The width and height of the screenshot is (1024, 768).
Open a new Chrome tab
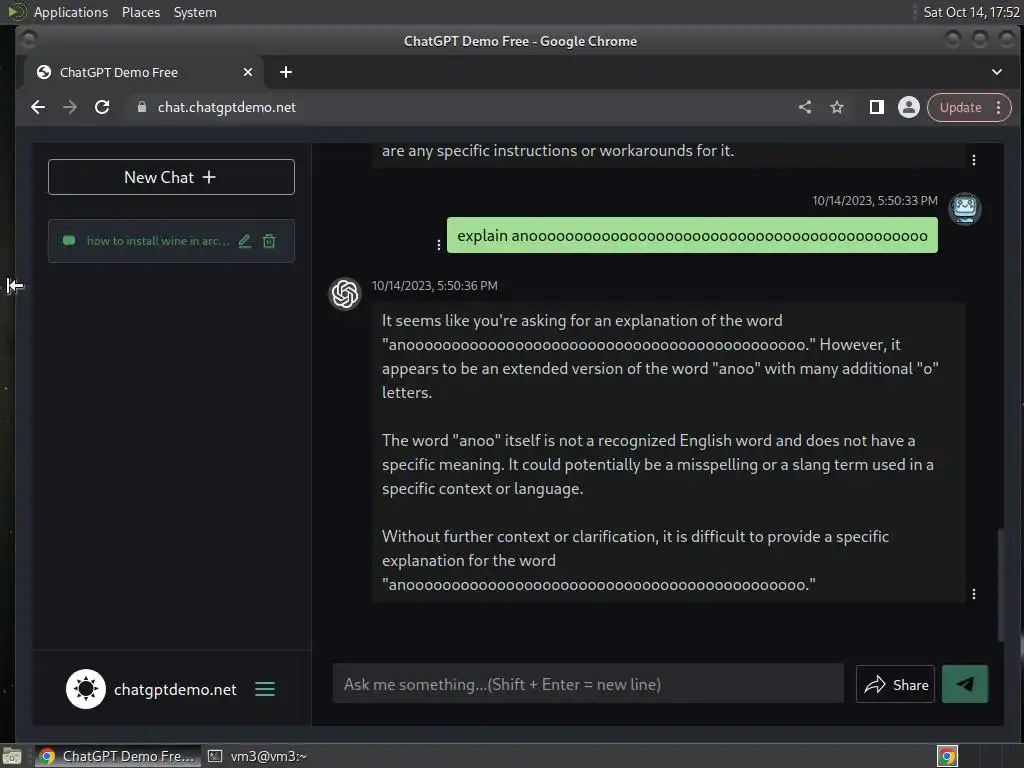coord(286,72)
